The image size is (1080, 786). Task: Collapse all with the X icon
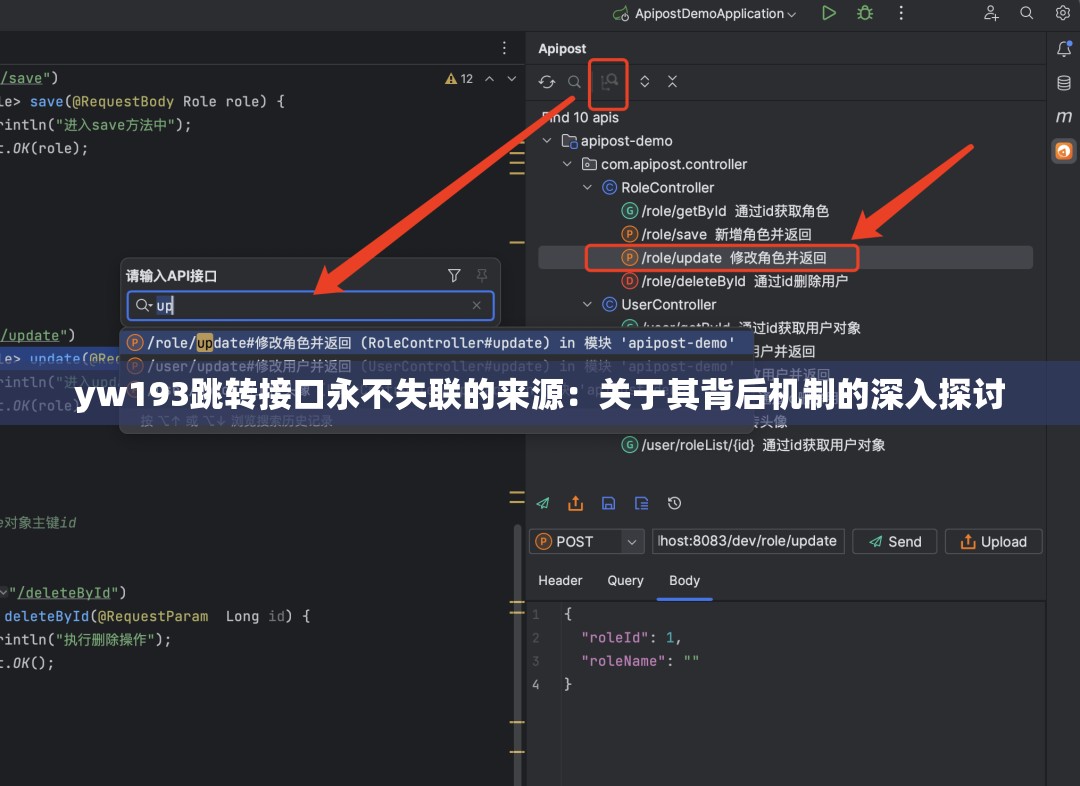point(673,80)
